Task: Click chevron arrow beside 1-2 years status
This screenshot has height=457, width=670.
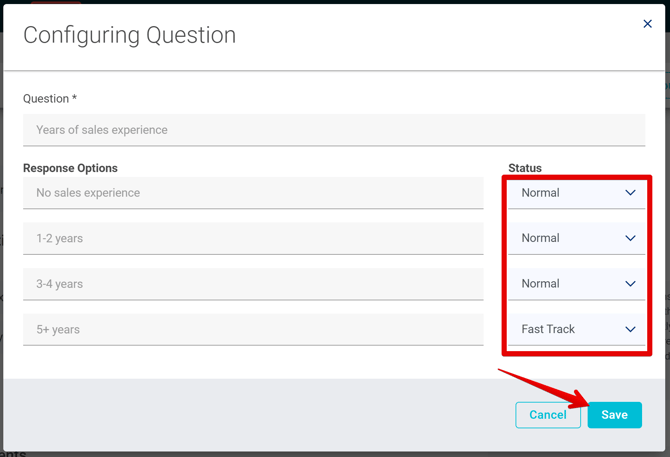Action: click(630, 238)
